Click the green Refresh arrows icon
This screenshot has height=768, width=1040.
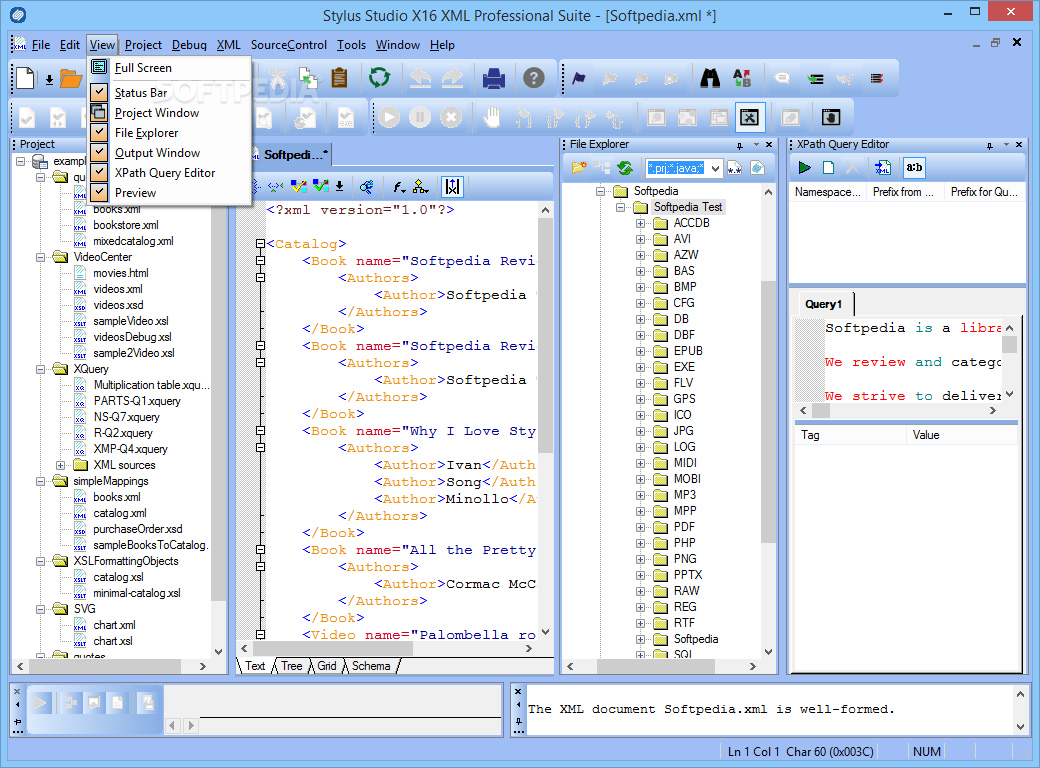pos(379,78)
